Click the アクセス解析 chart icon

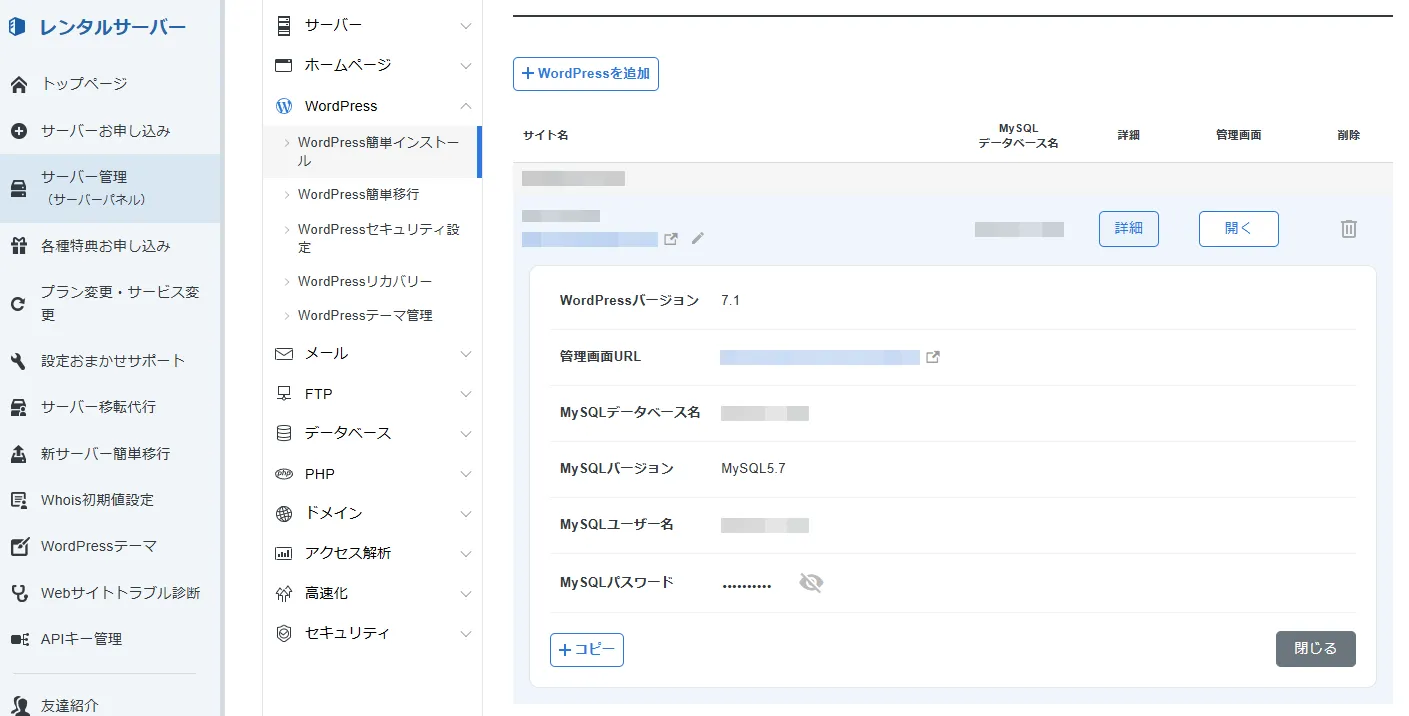pyautogui.click(x=284, y=553)
